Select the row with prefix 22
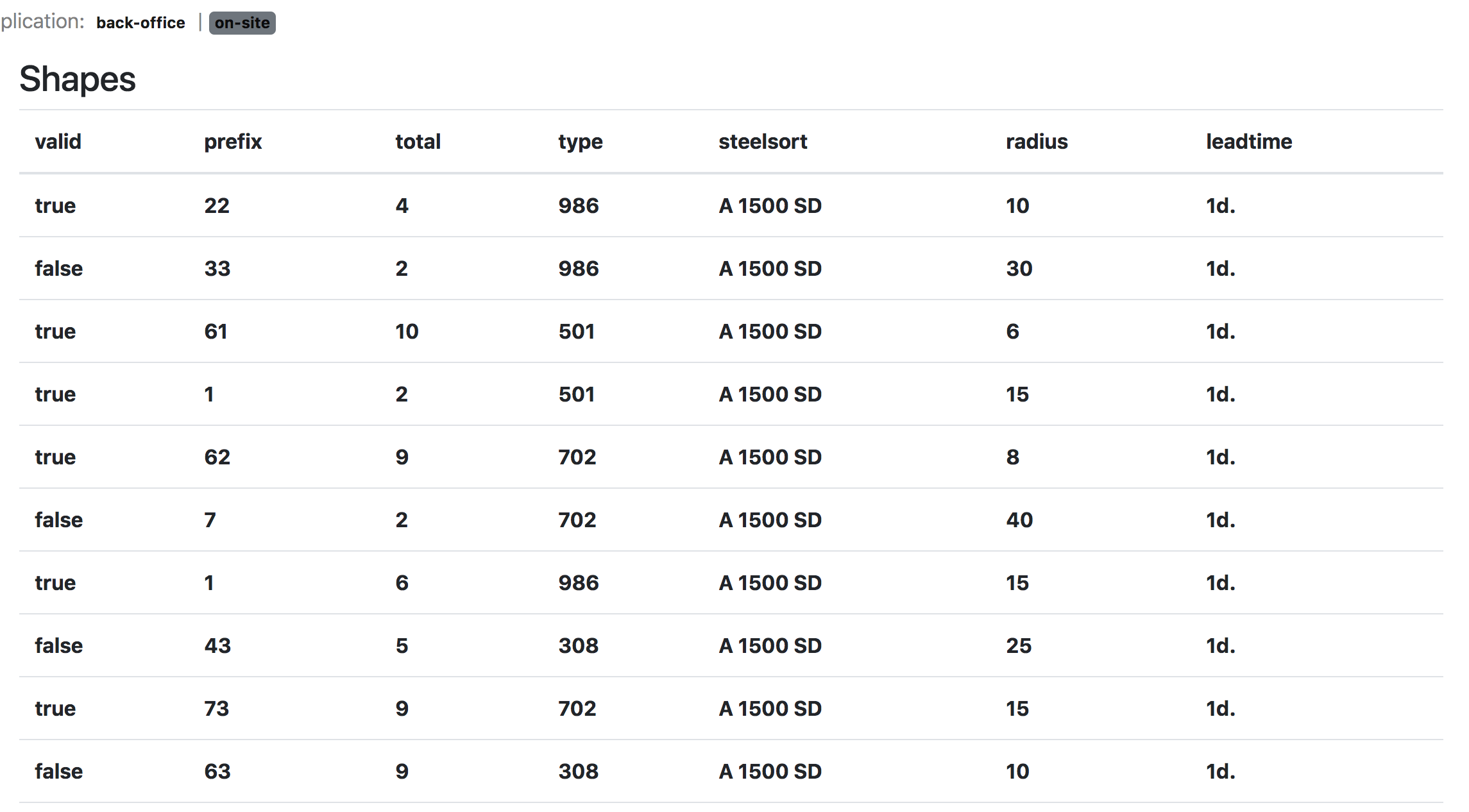The image size is (1469, 812). 217,206
